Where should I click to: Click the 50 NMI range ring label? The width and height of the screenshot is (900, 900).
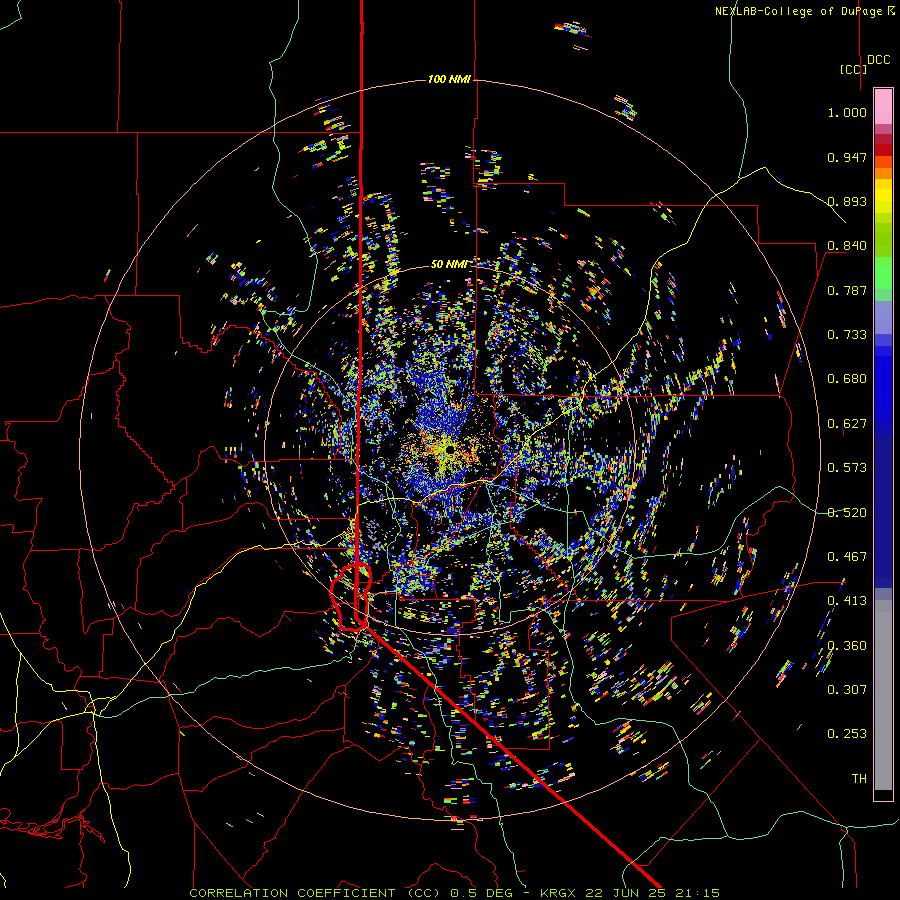coord(449,264)
